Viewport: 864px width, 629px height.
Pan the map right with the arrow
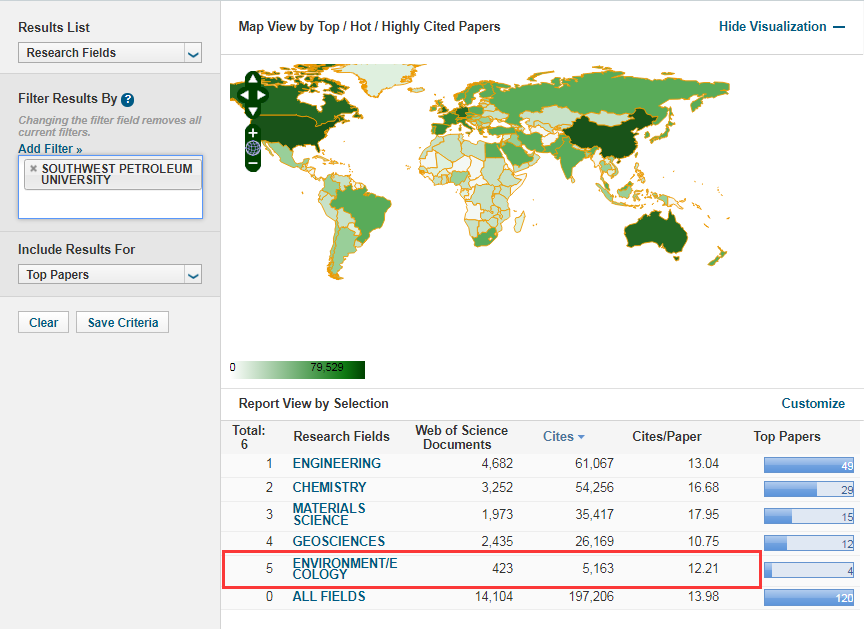point(263,95)
